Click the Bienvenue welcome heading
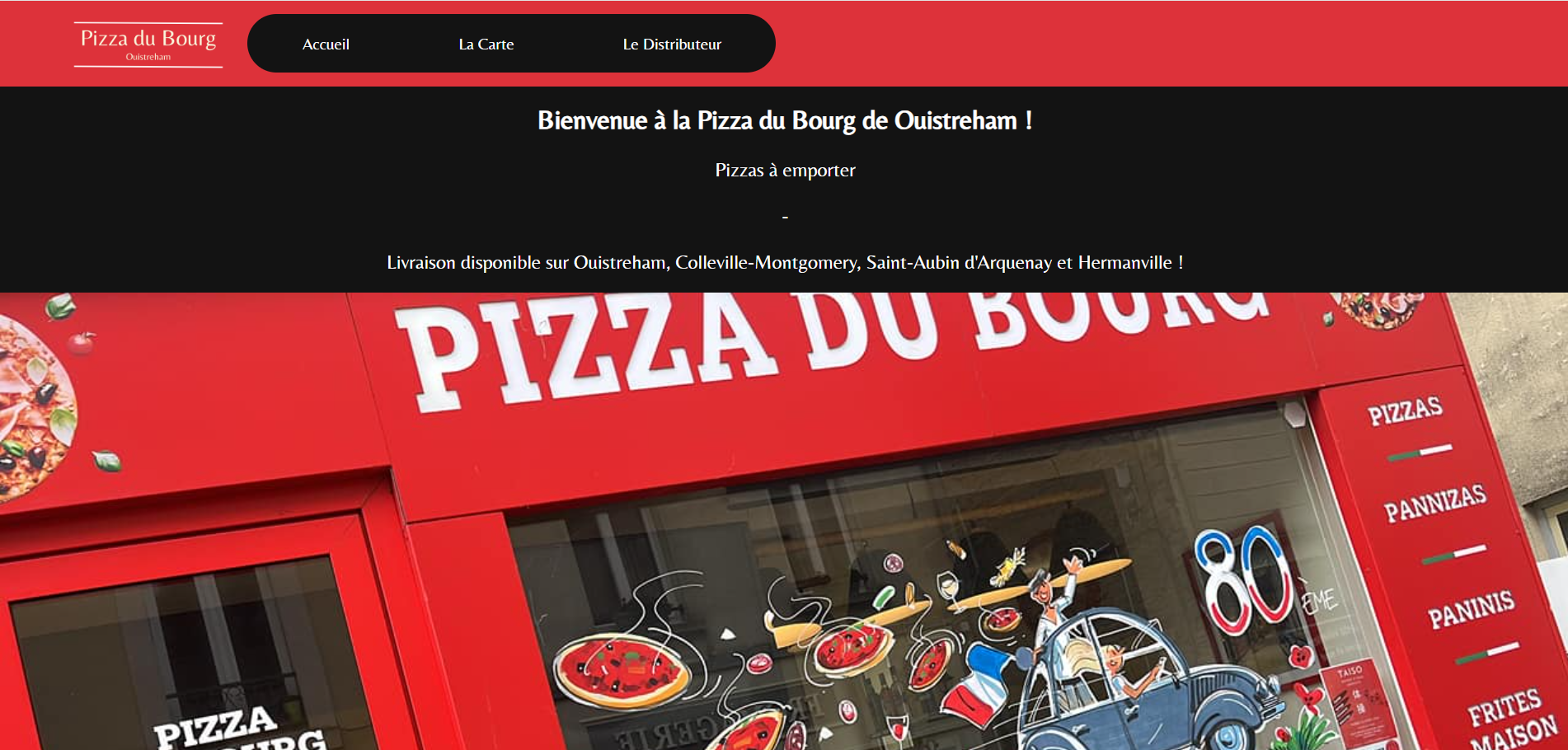This screenshot has height=750, width=1568. click(785, 120)
